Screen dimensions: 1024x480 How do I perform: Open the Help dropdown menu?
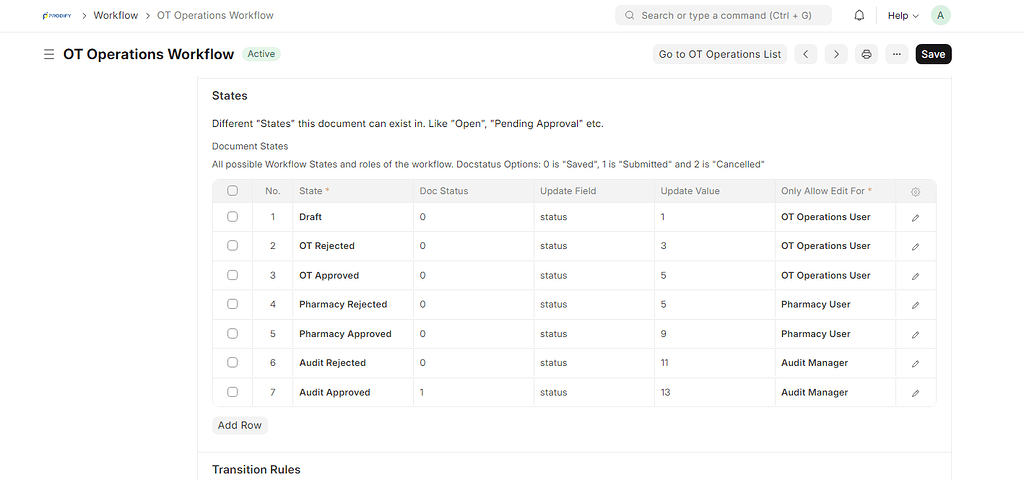[903, 16]
